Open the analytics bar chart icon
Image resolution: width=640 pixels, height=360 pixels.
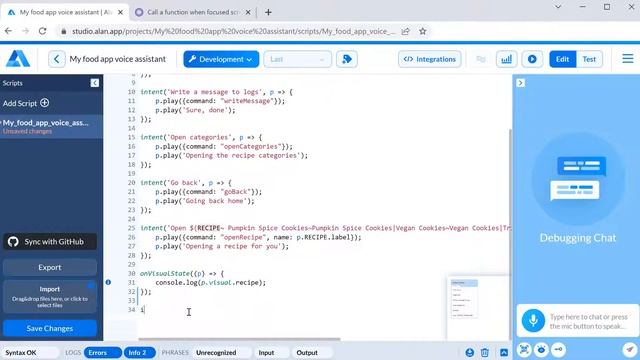pos(507,59)
